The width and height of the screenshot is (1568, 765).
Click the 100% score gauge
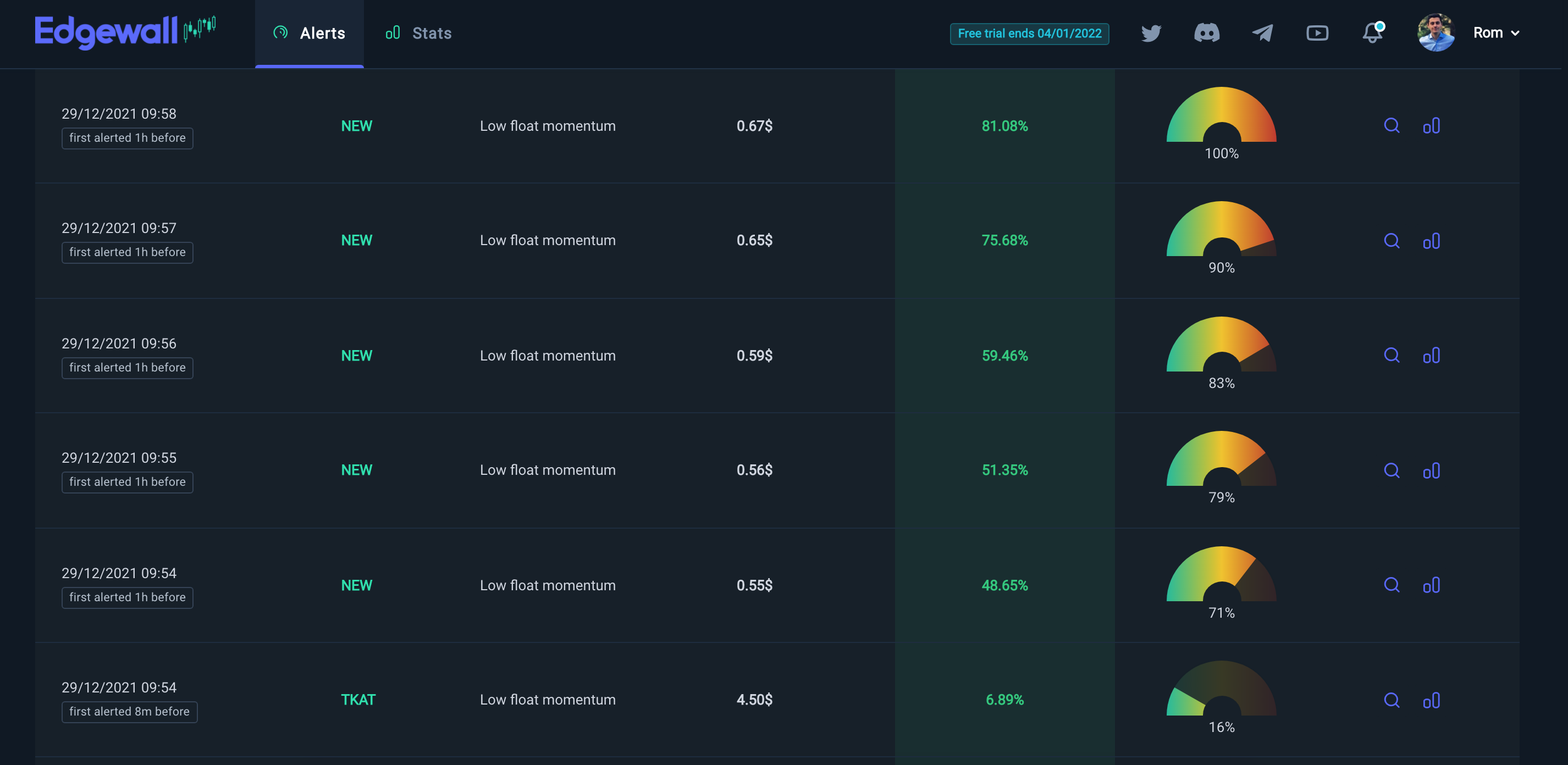(1221, 120)
